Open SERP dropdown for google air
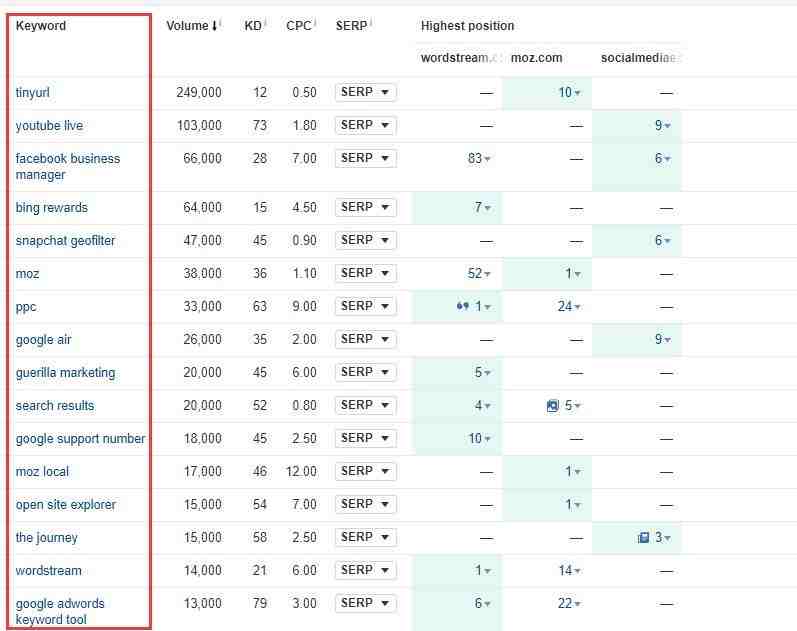Screen dimensions: 797x631 (x=365, y=339)
